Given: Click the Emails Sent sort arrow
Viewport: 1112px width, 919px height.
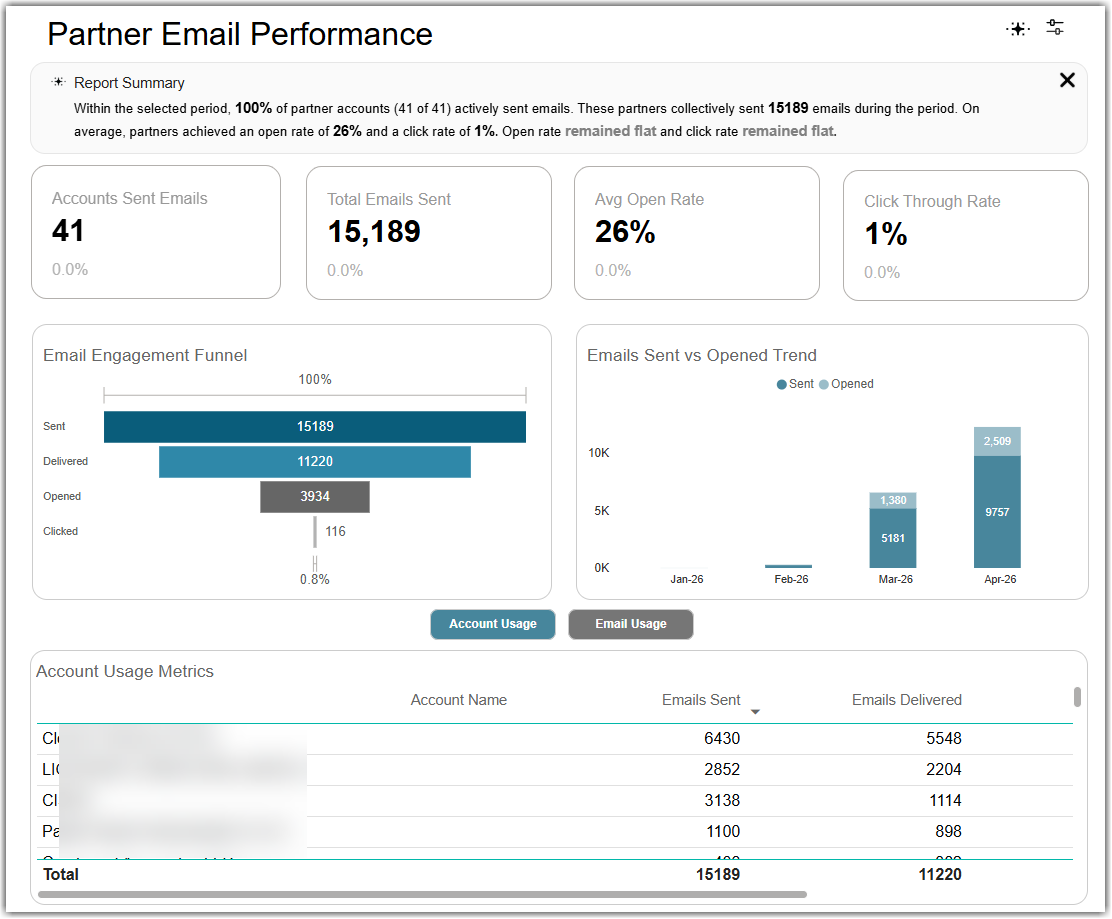Looking at the screenshot, I should point(755,711).
